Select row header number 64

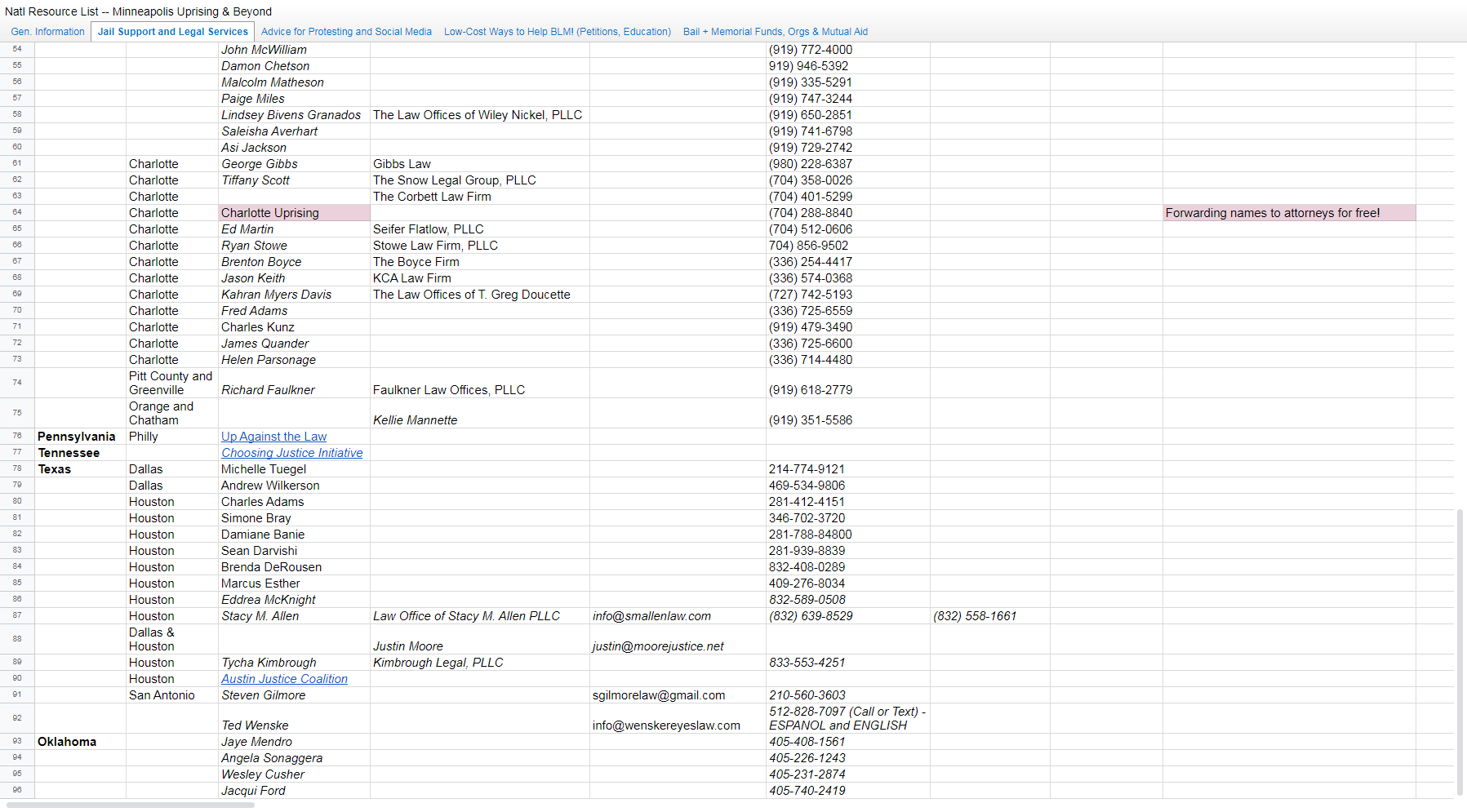pyautogui.click(x=17, y=213)
